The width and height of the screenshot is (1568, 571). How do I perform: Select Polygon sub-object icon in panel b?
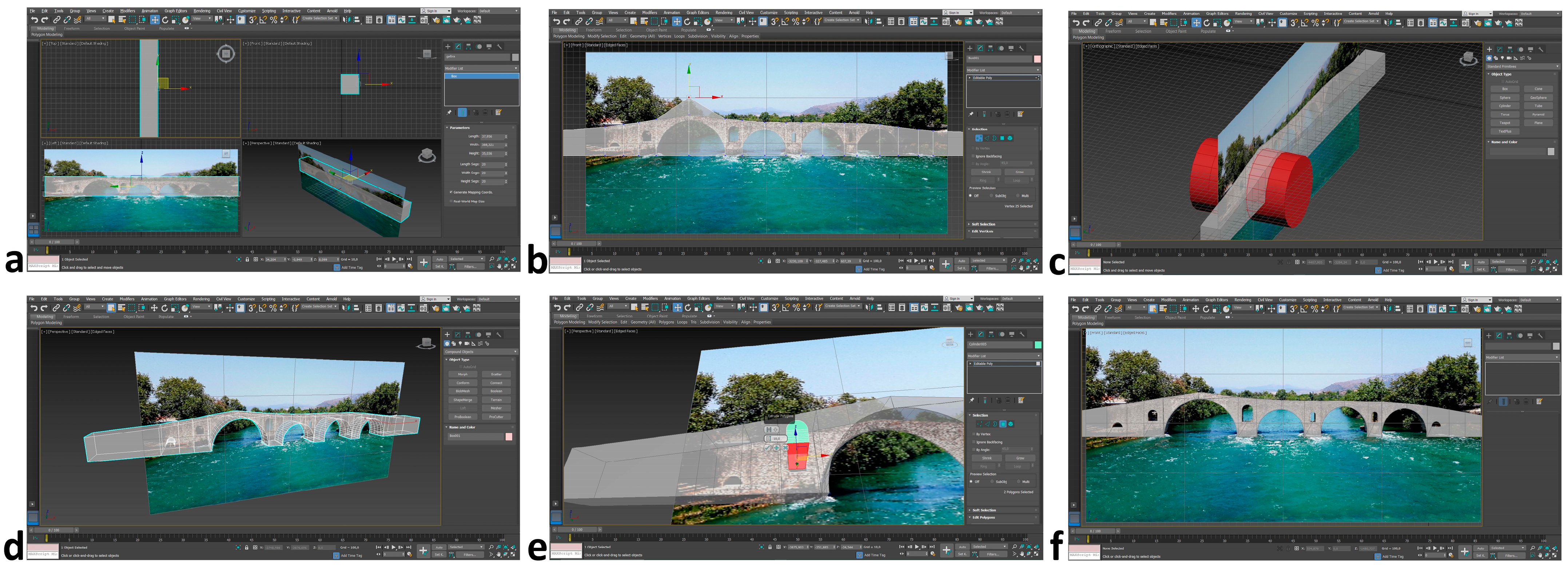point(1002,138)
